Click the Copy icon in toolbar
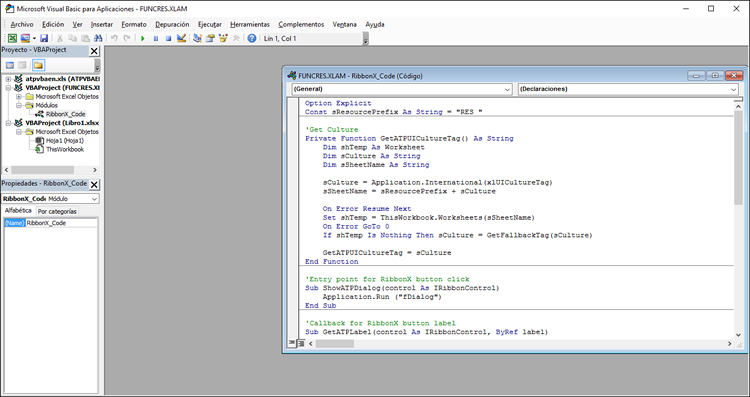The image size is (750, 397). click(73, 38)
